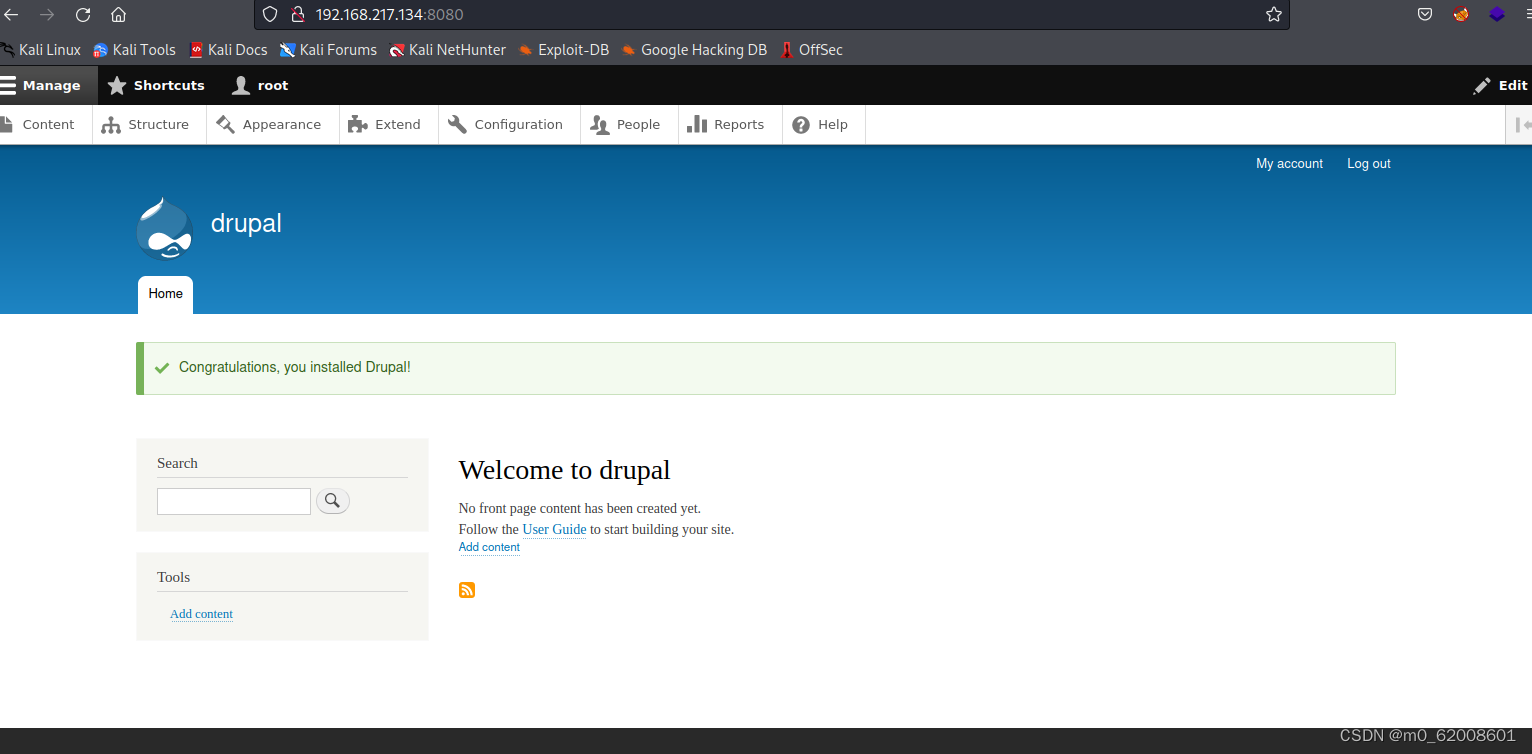
Task: Open the User Guide link
Action: [554, 529]
